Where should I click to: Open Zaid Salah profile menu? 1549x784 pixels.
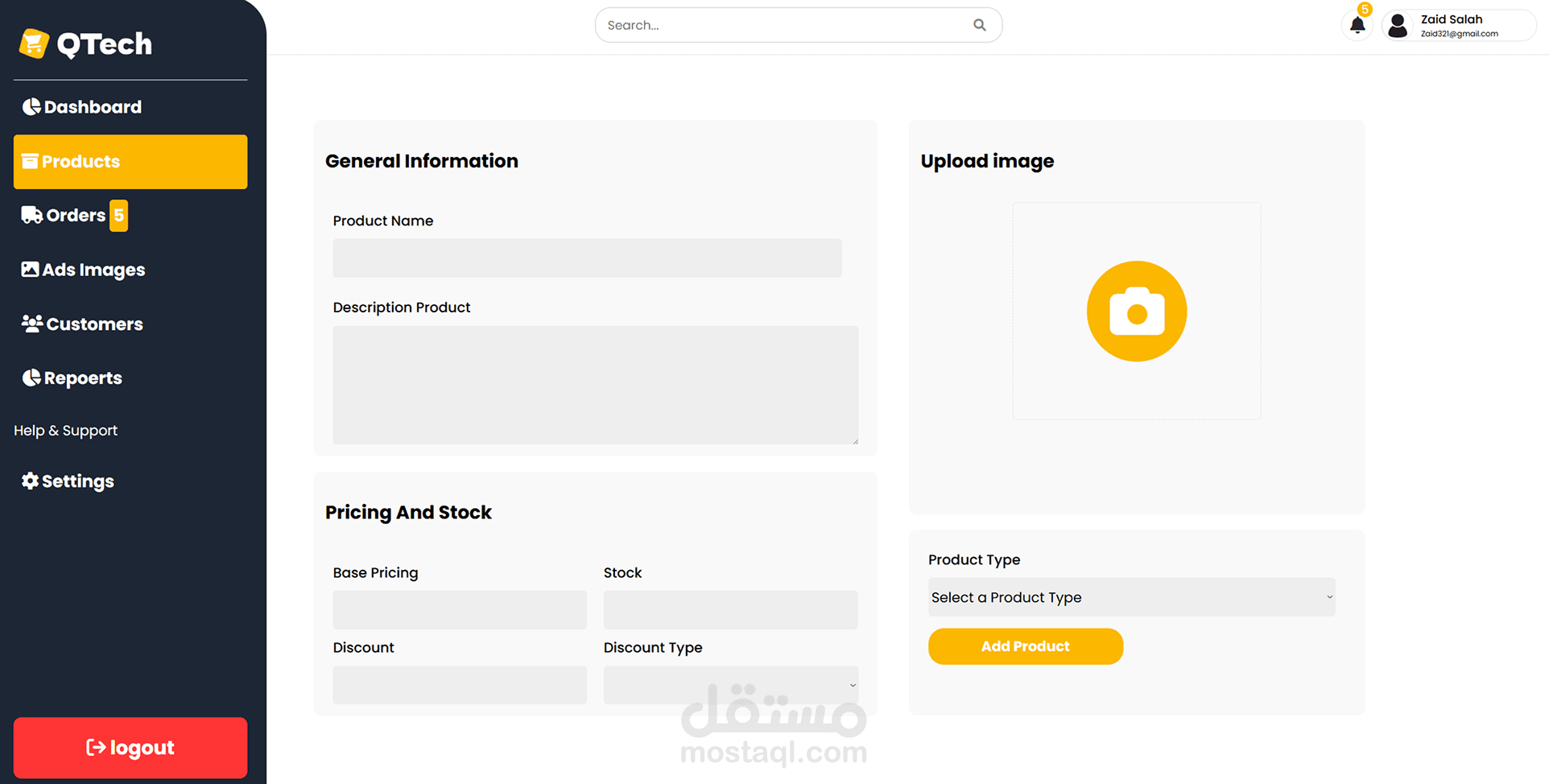click(x=1459, y=25)
